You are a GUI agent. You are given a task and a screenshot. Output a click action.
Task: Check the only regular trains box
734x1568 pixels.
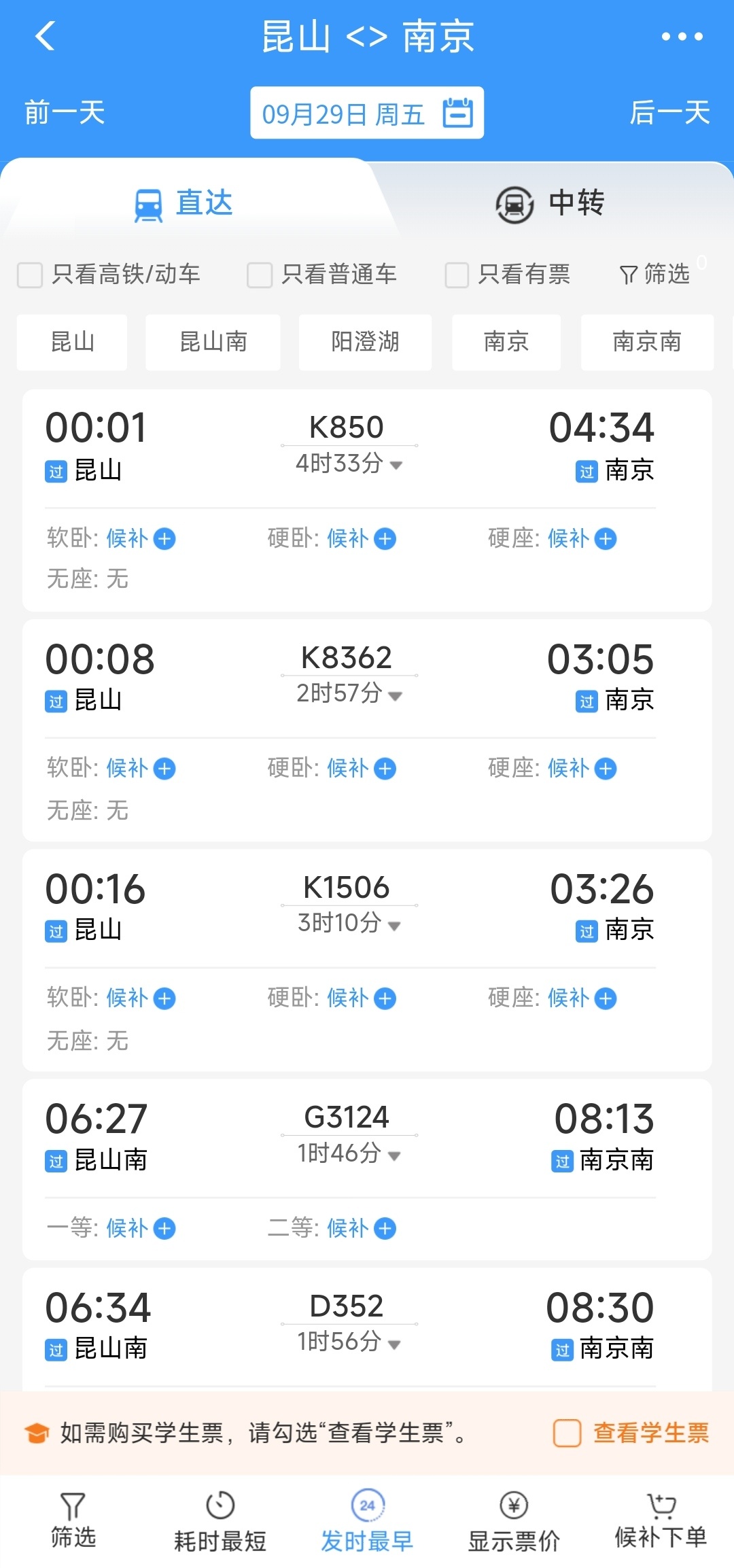tap(260, 275)
